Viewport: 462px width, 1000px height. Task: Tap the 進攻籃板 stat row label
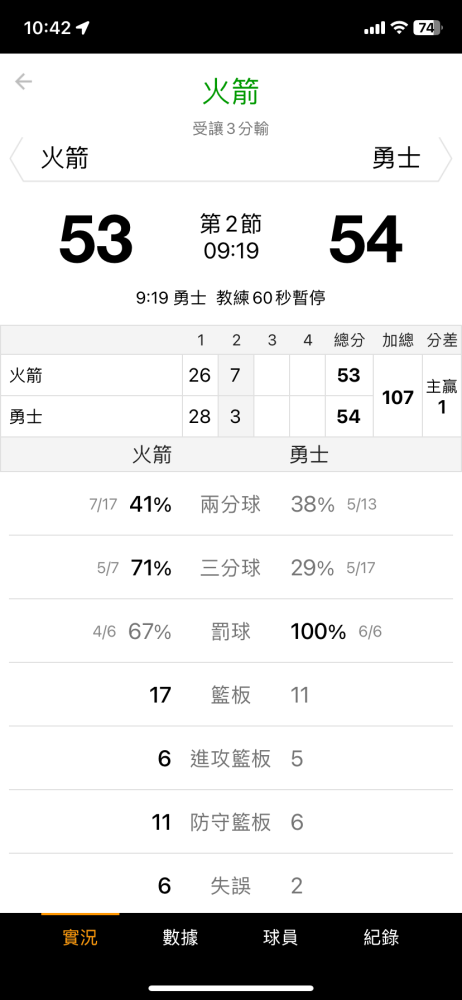click(x=230, y=758)
